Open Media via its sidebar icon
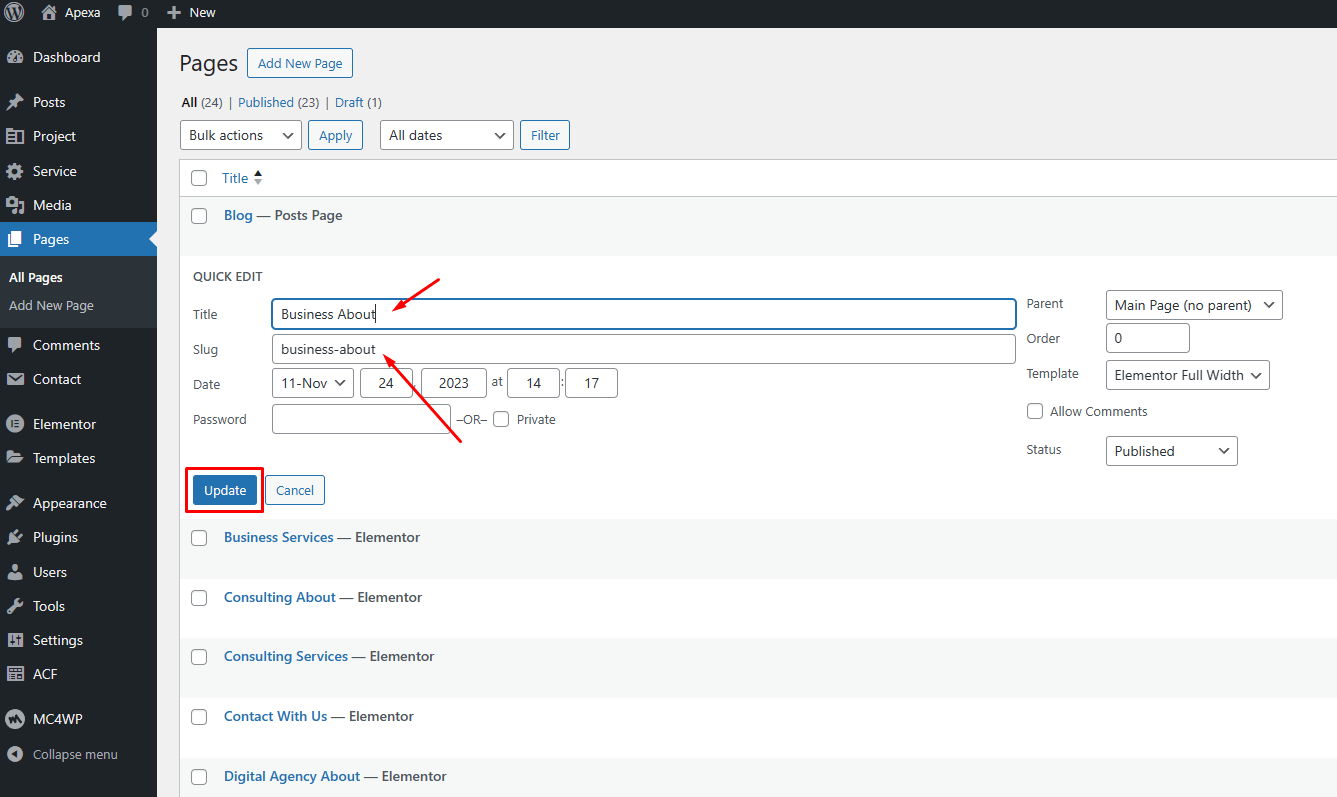 15,206
